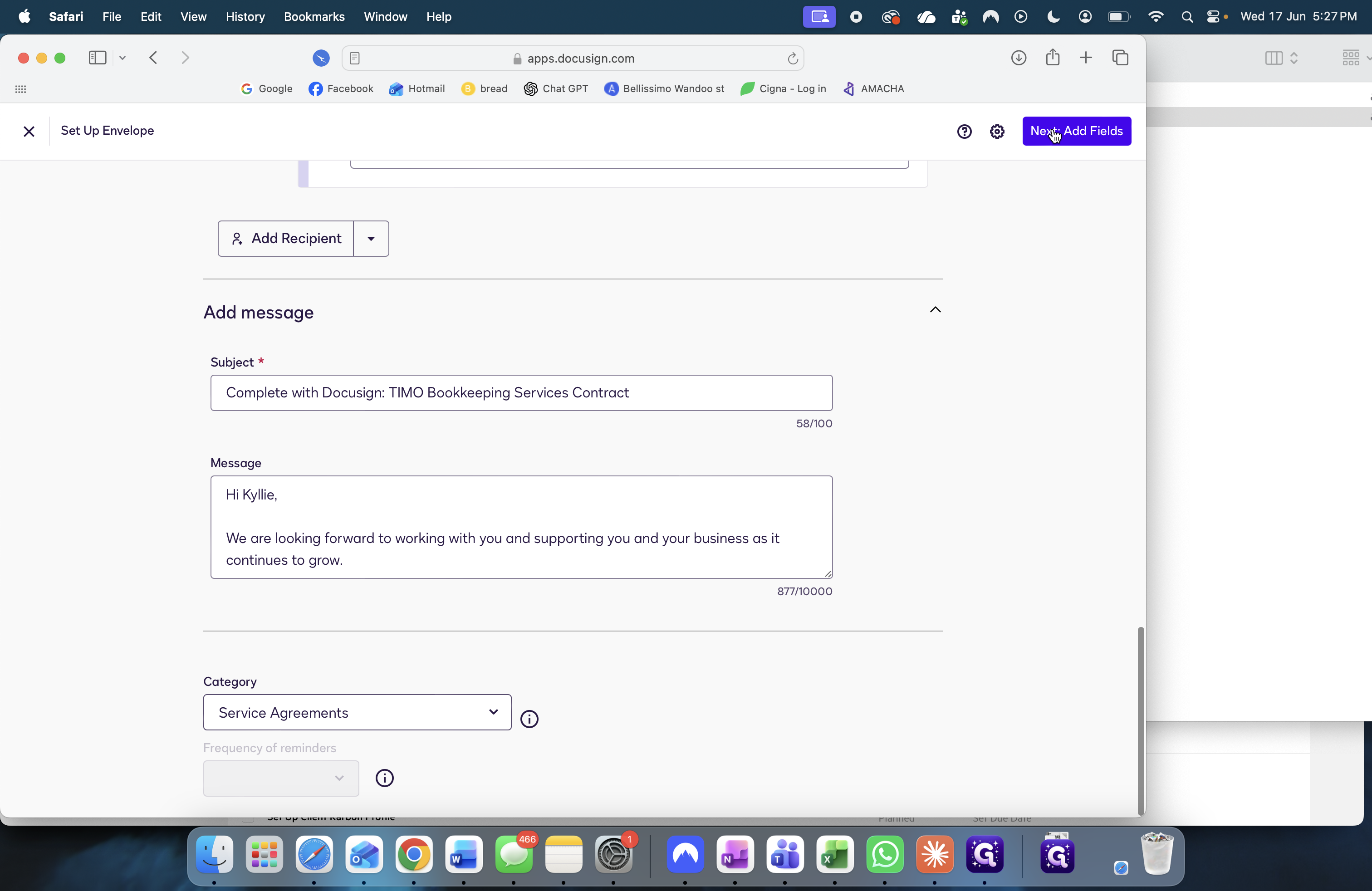The image size is (1372, 891).
Task: Open the sidebar tab group dropdown arrow
Action: [122, 58]
